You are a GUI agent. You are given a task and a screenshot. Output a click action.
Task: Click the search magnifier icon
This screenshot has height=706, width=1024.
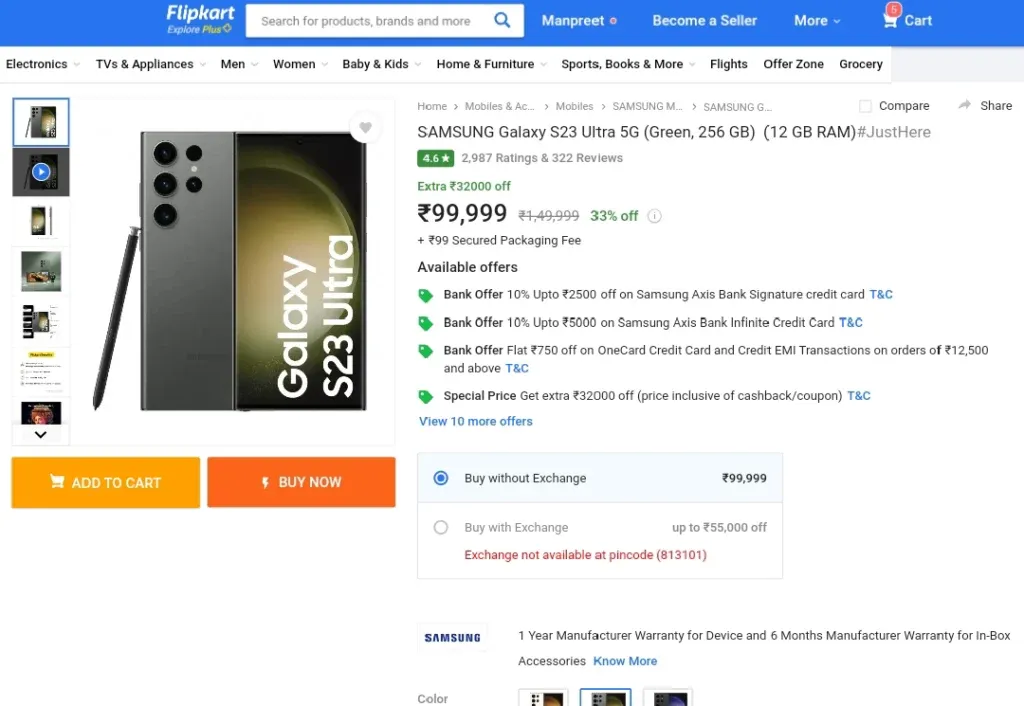pyautogui.click(x=502, y=20)
